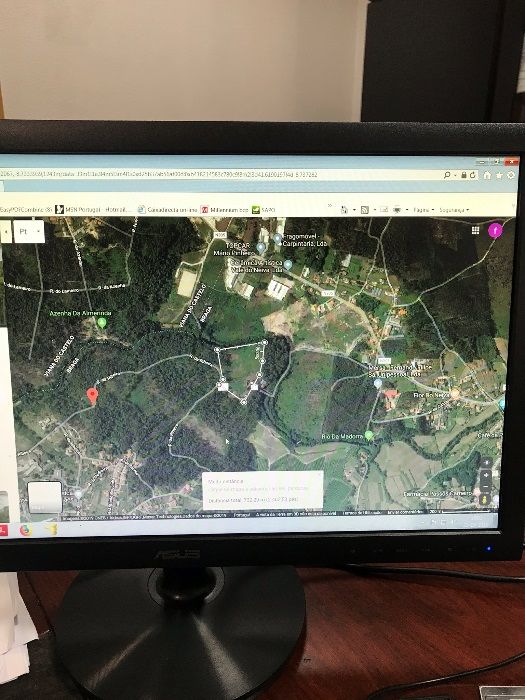Open the Google apps grid icon
The image size is (525, 700).
tap(475, 230)
